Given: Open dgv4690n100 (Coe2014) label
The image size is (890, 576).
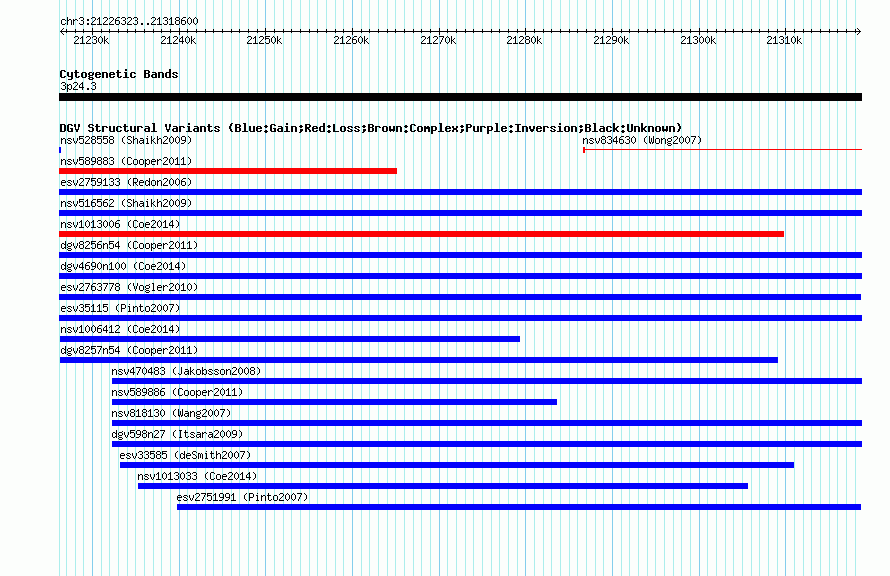Looking at the screenshot, I should 123,266.
